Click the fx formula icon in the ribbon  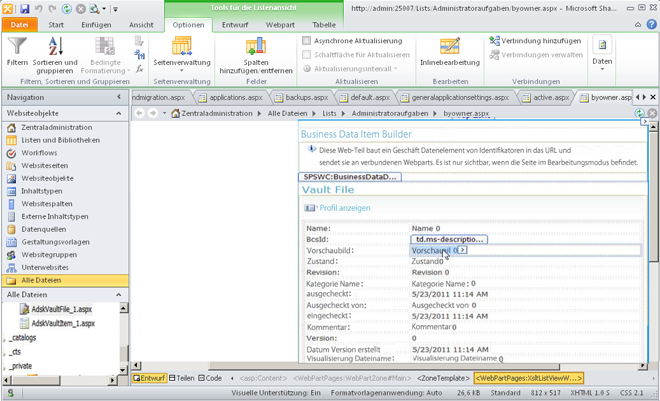pyautogui.click(x=139, y=69)
